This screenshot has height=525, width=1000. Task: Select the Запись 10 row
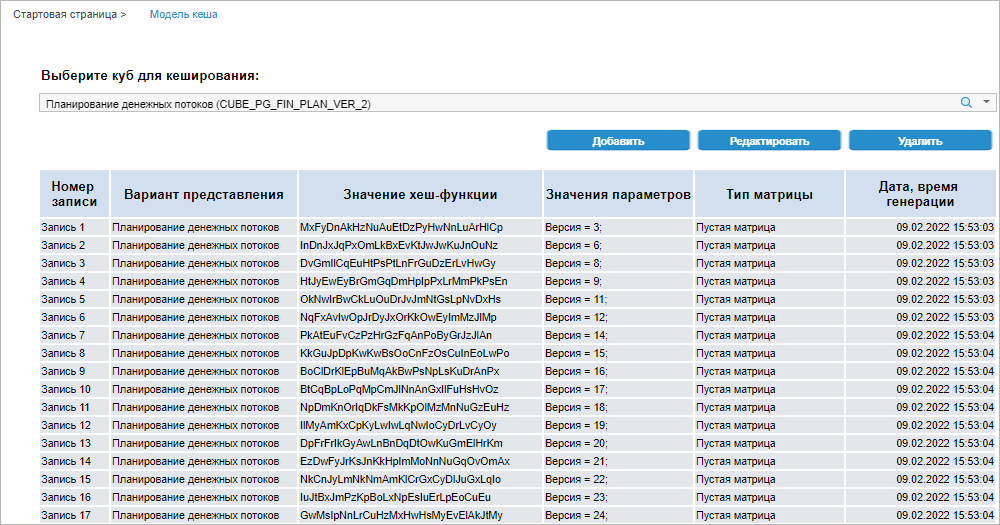[x=66, y=389]
